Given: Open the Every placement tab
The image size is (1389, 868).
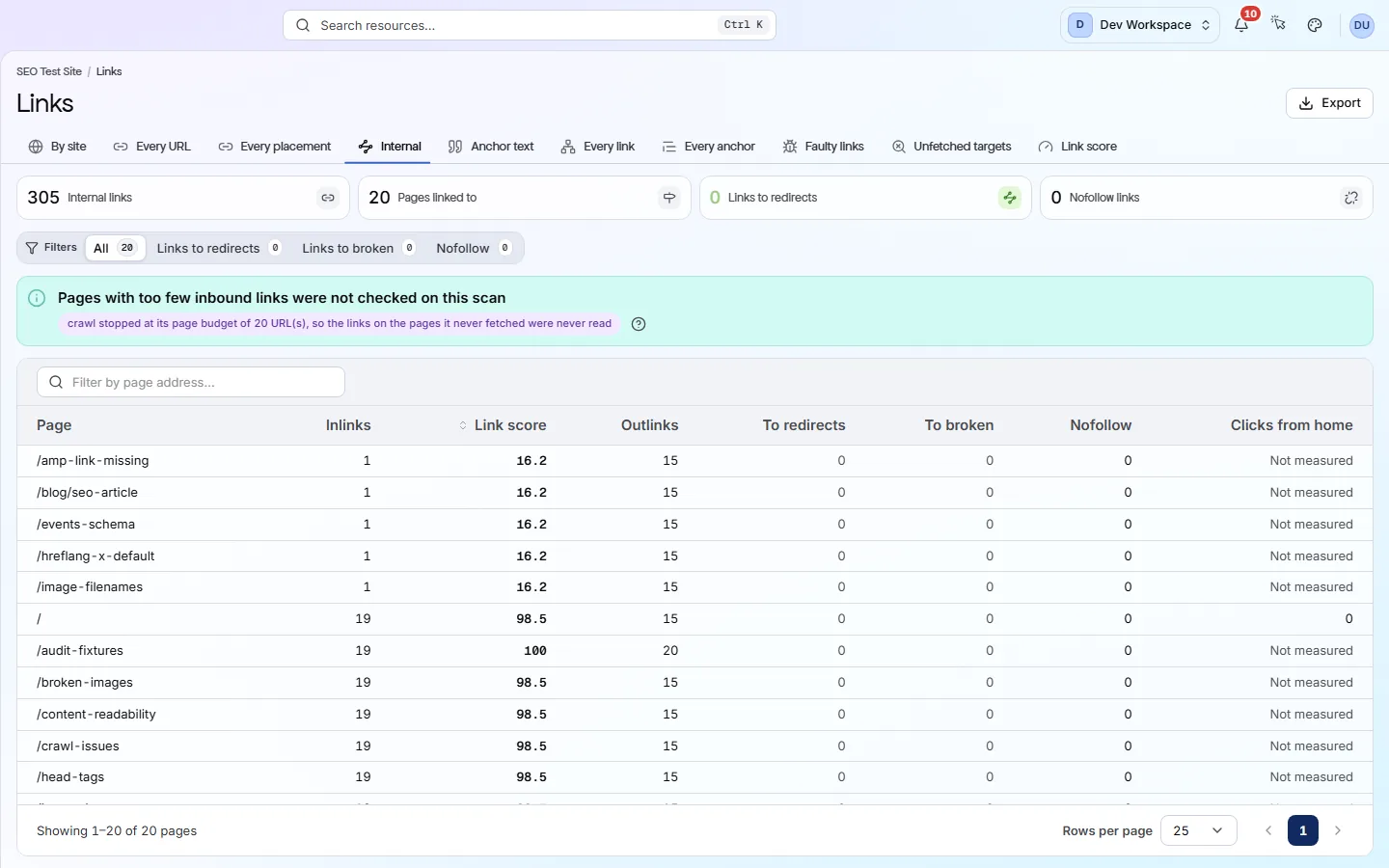Looking at the screenshot, I should (x=275, y=147).
